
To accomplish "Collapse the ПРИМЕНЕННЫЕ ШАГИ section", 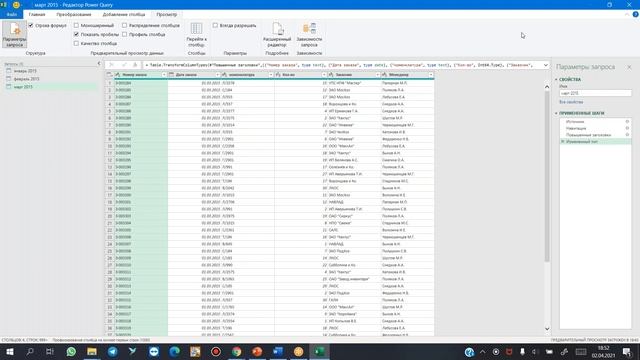I will click(556, 113).
